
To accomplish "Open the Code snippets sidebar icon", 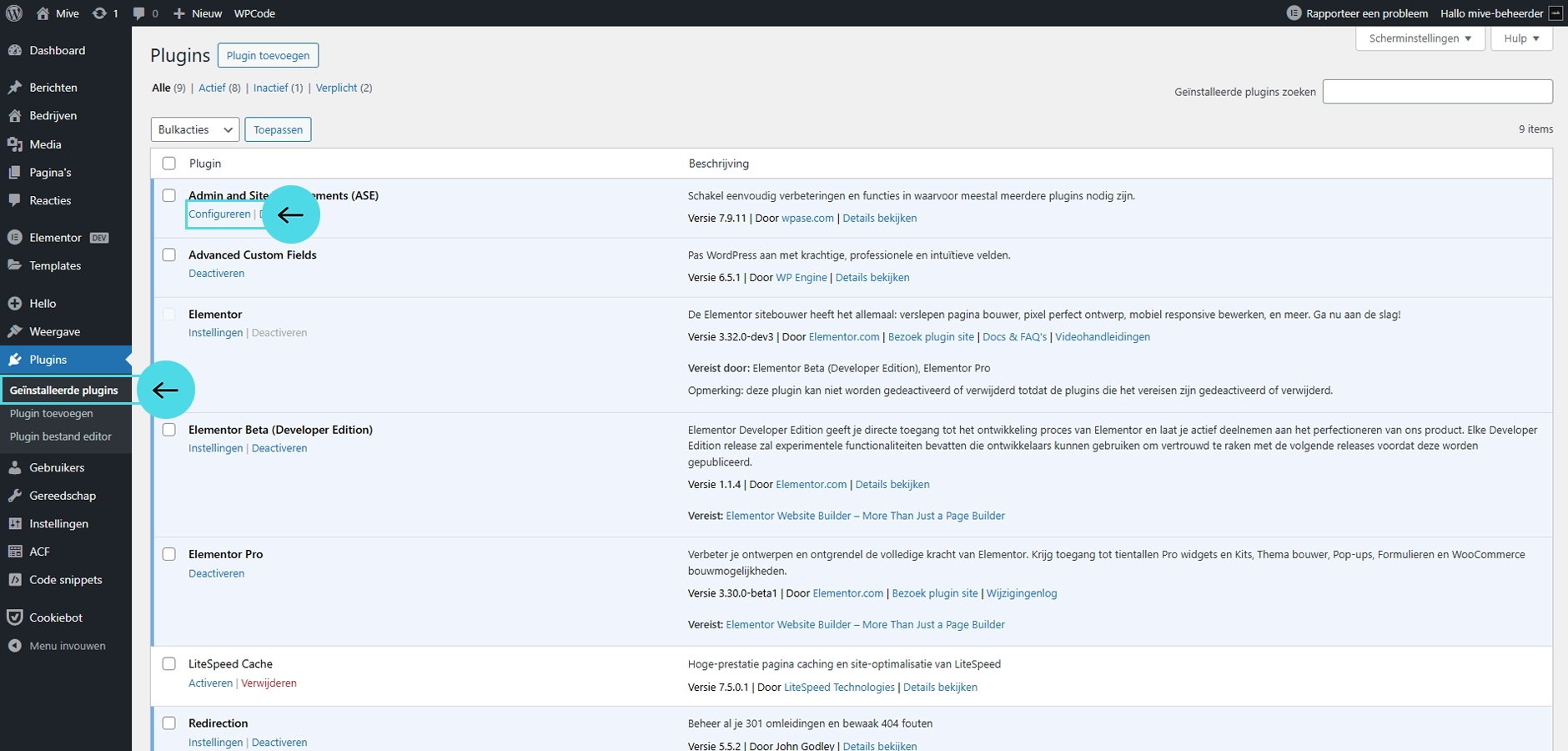I will coord(14,580).
